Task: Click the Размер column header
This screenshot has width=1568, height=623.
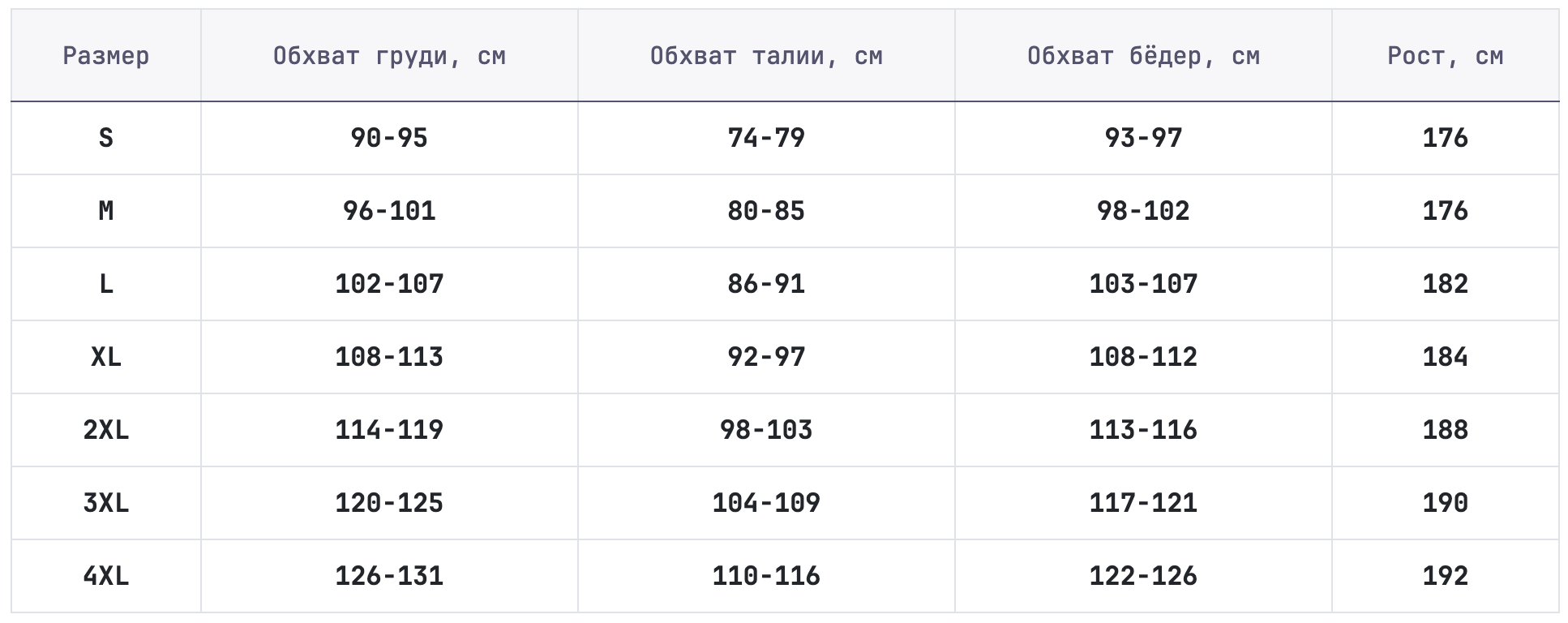Action: point(106,56)
